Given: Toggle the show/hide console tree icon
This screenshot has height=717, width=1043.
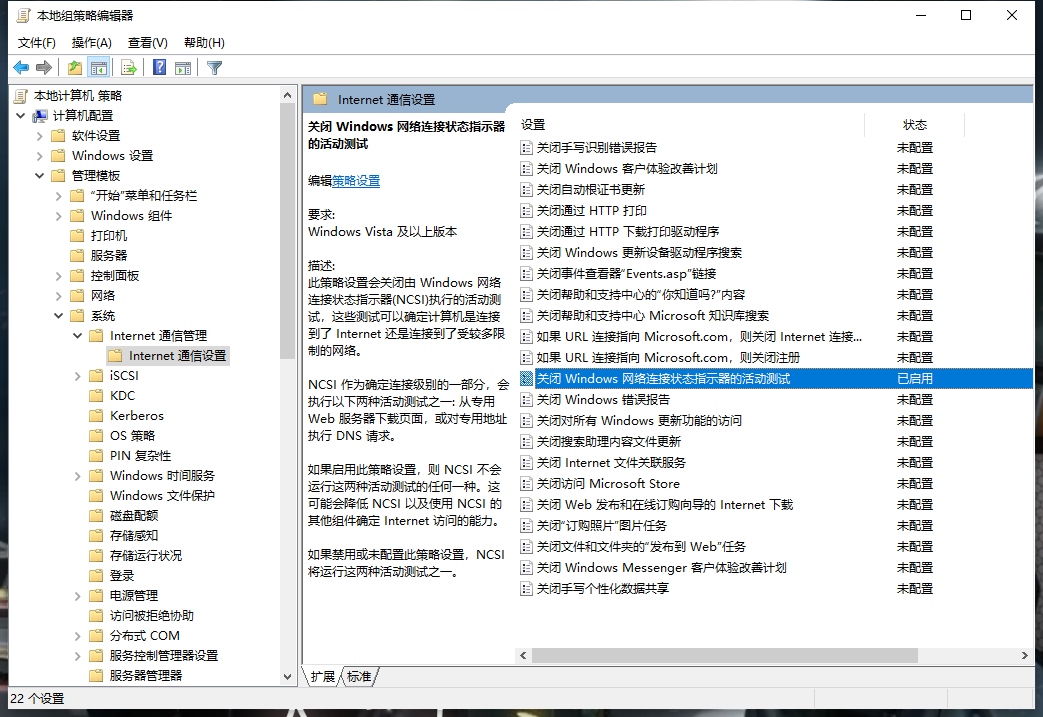Looking at the screenshot, I should coord(98,67).
